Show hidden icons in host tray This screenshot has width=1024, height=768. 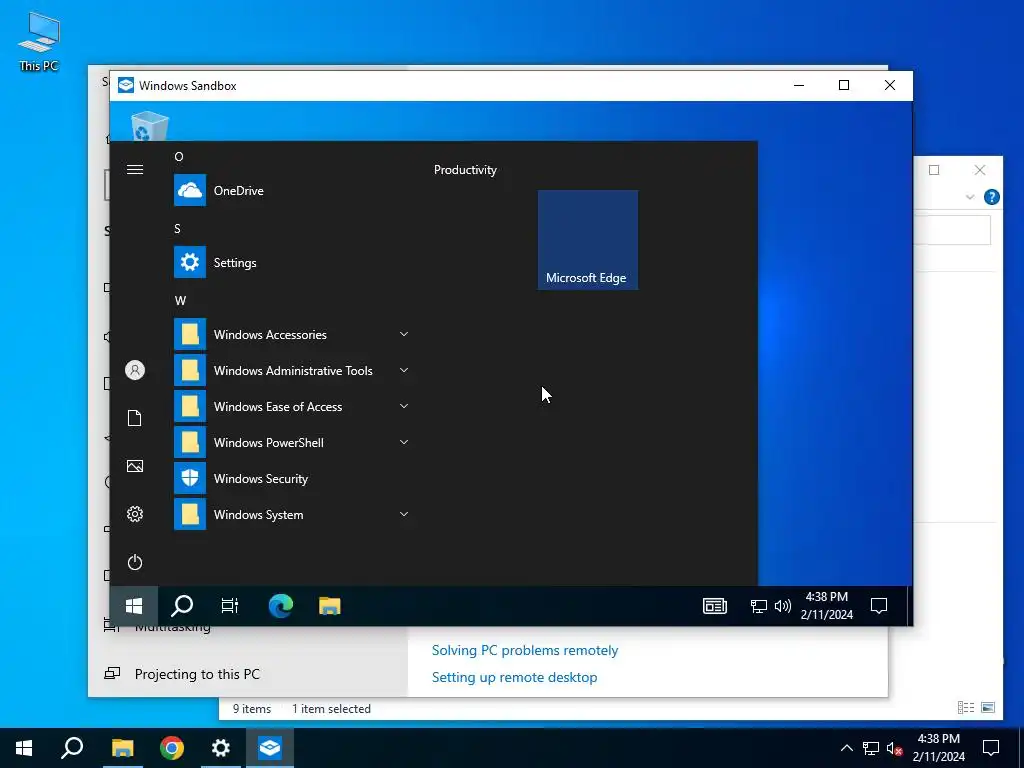(x=846, y=748)
